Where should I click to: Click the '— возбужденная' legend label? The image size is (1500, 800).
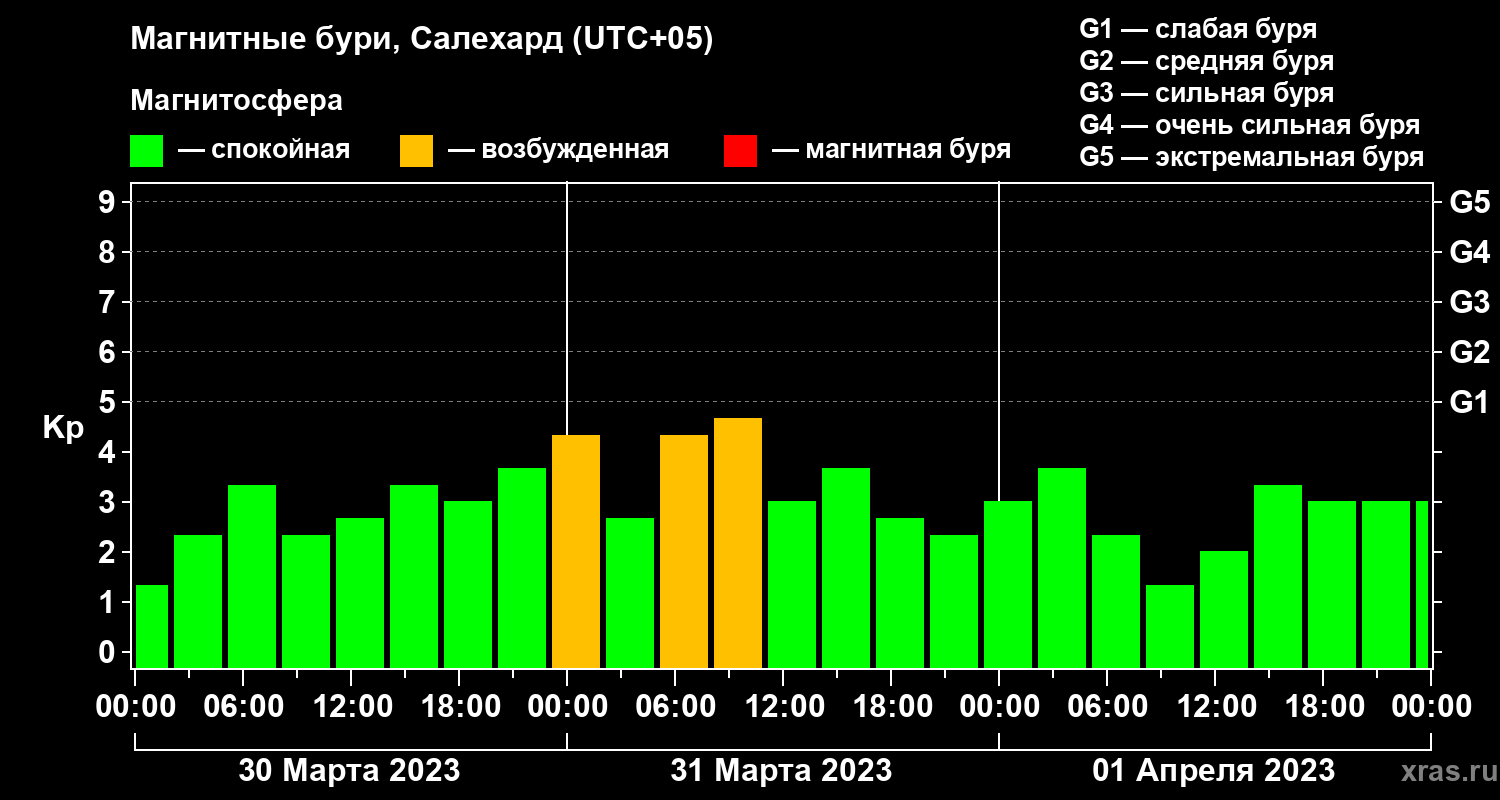(558, 151)
